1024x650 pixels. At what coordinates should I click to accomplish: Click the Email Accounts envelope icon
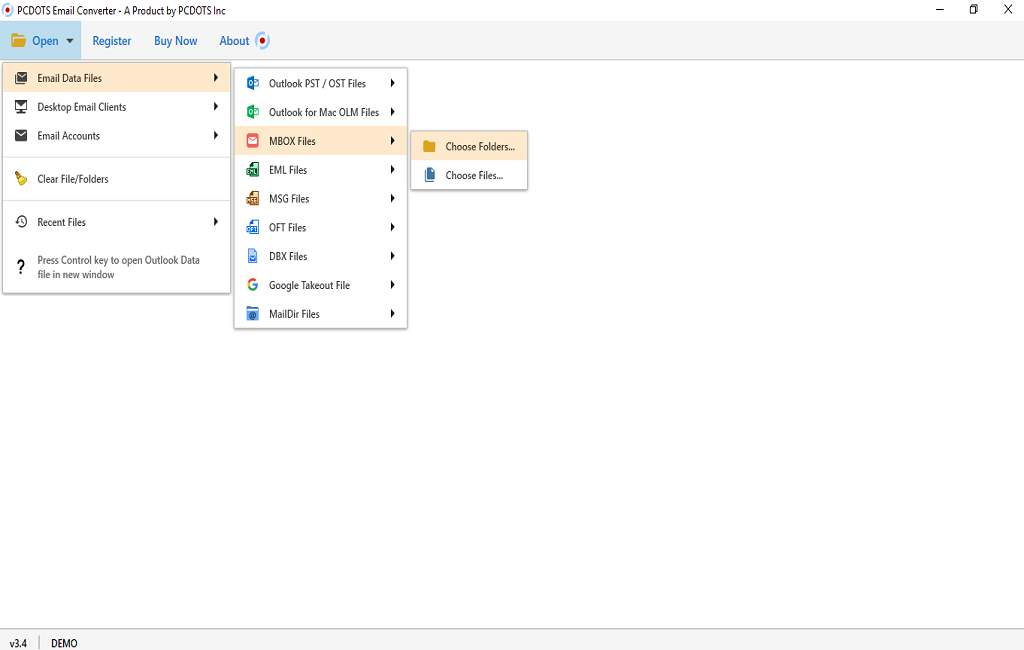[21, 135]
